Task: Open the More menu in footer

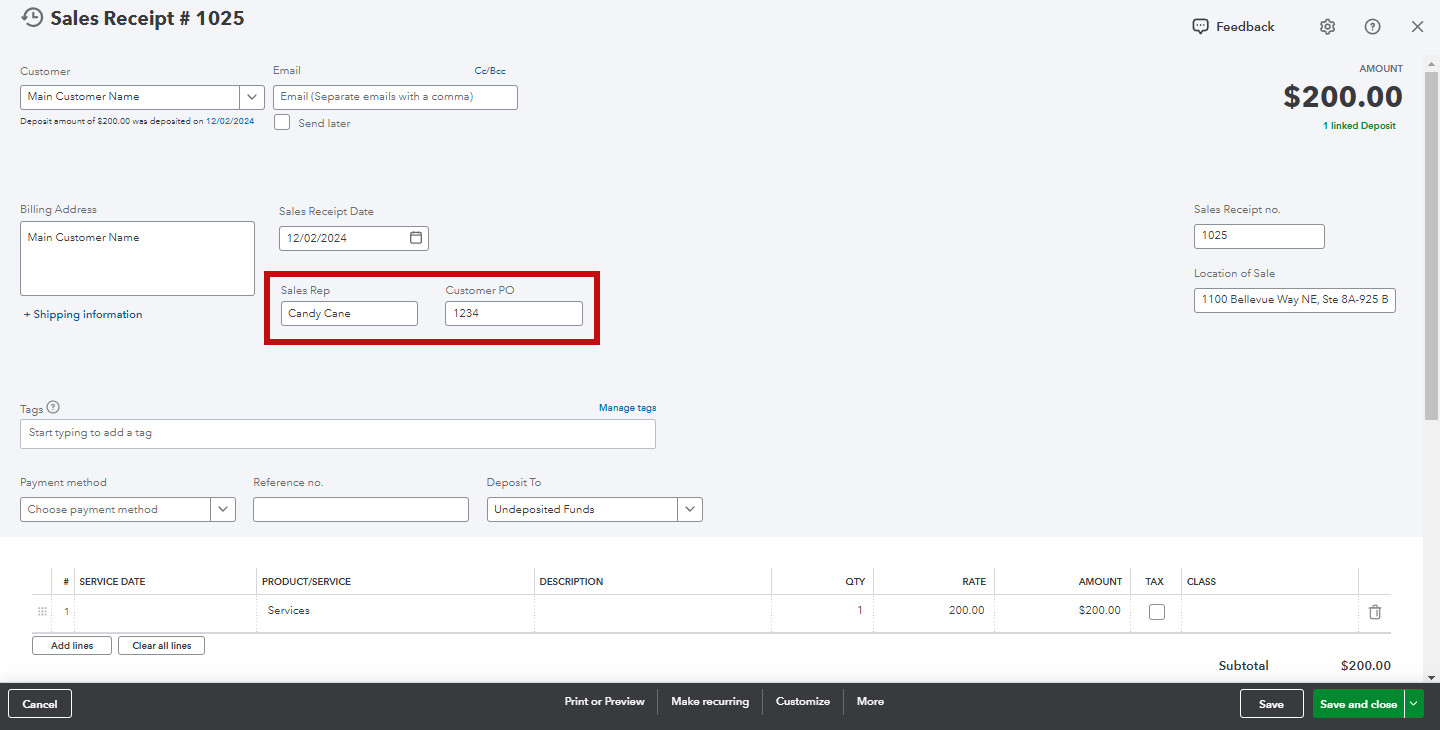Action: [870, 702]
